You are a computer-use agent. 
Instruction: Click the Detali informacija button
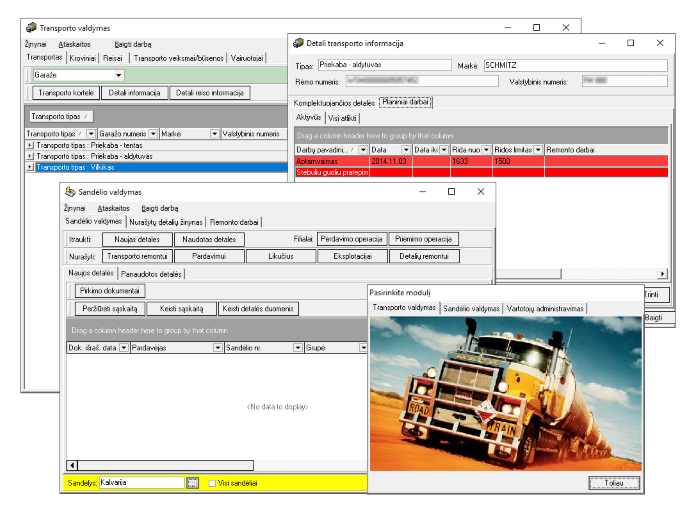click(134, 93)
